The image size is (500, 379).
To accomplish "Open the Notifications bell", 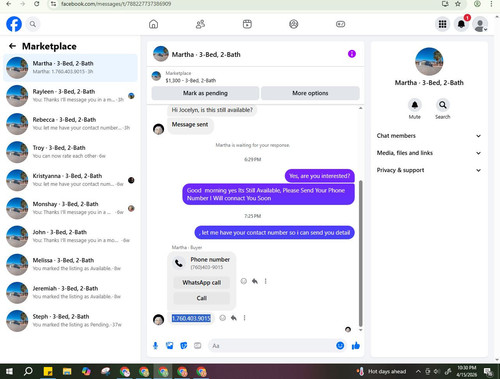I will pyautogui.click(x=461, y=24).
